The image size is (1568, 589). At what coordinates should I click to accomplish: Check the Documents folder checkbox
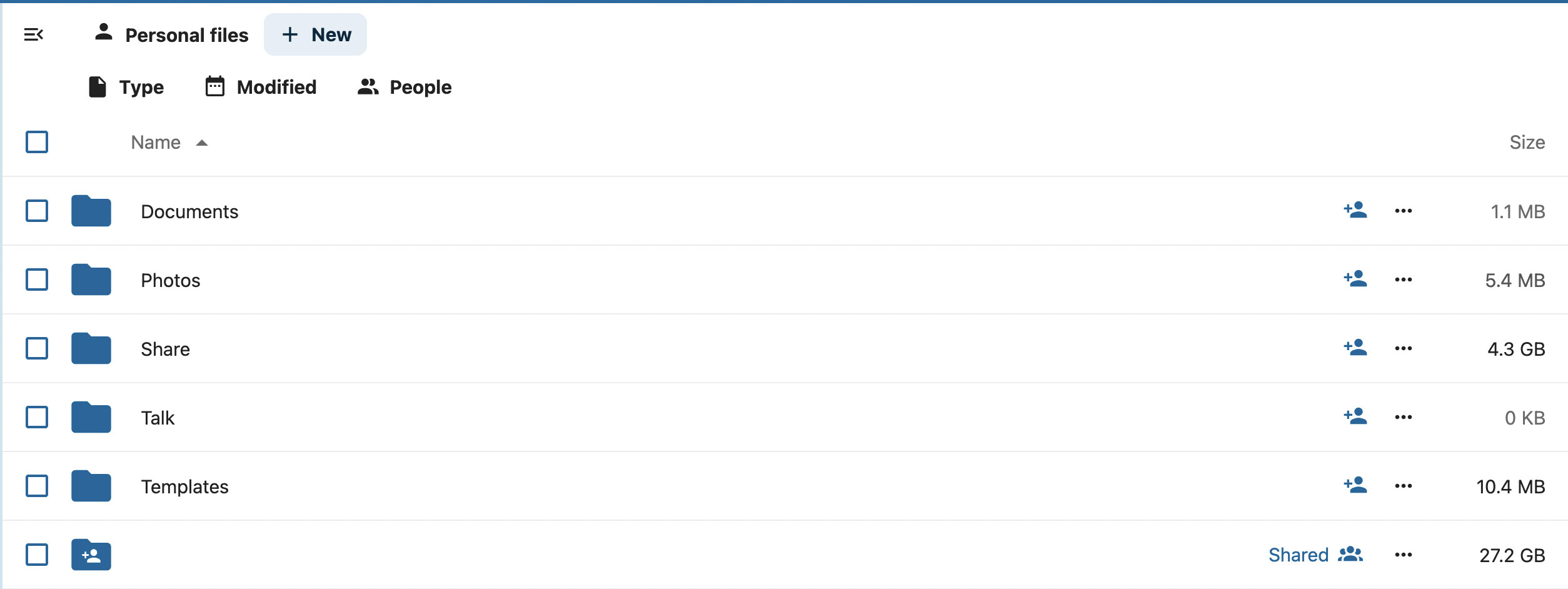pos(37,211)
